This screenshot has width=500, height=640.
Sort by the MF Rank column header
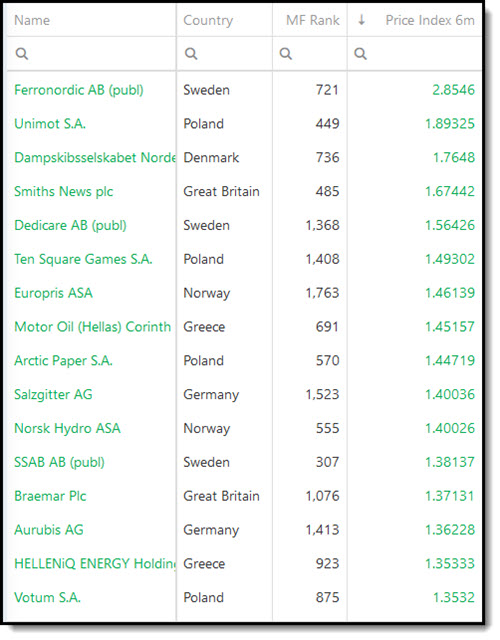[313, 20]
